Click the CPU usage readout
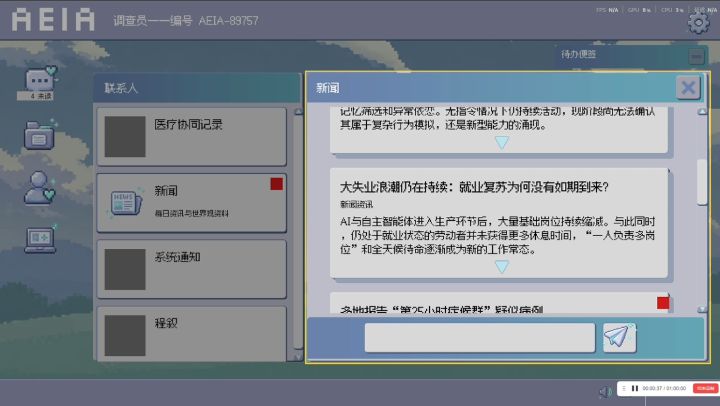Viewport: 720px width, 406px height. point(672,10)
